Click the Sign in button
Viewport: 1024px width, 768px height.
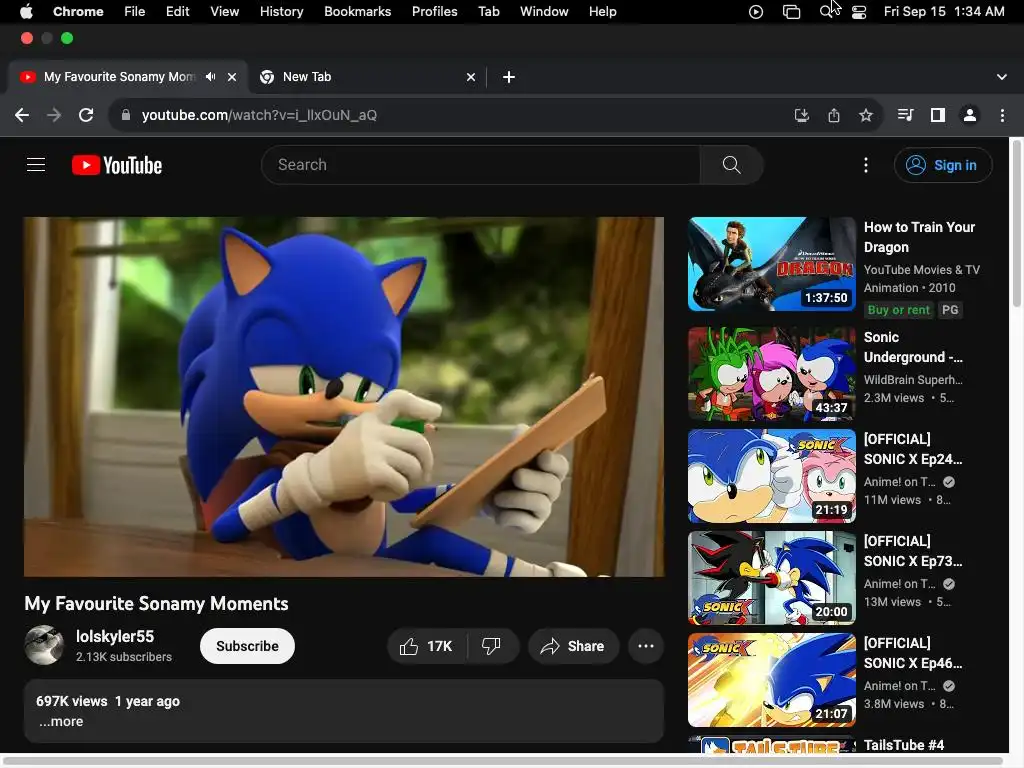pyautogui.click(x=943, y=165)
